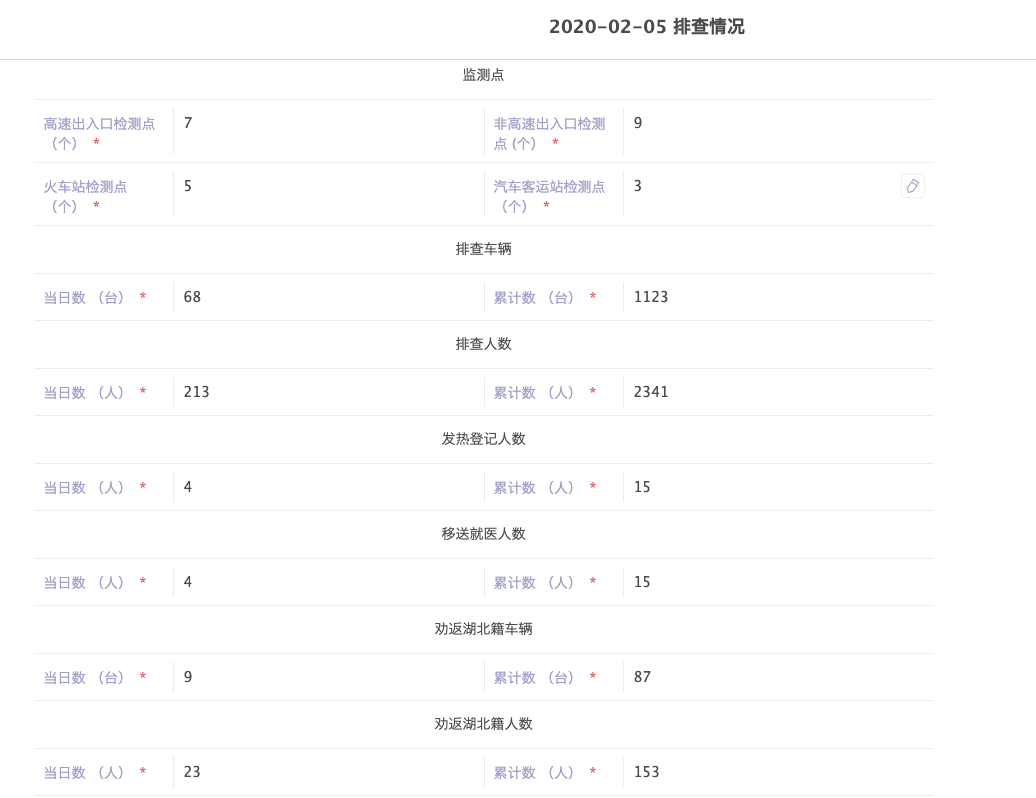Click 累计数（台） label under 劝返湖北籍车辆
The image size is (1036, 798).
pos(534,678)
